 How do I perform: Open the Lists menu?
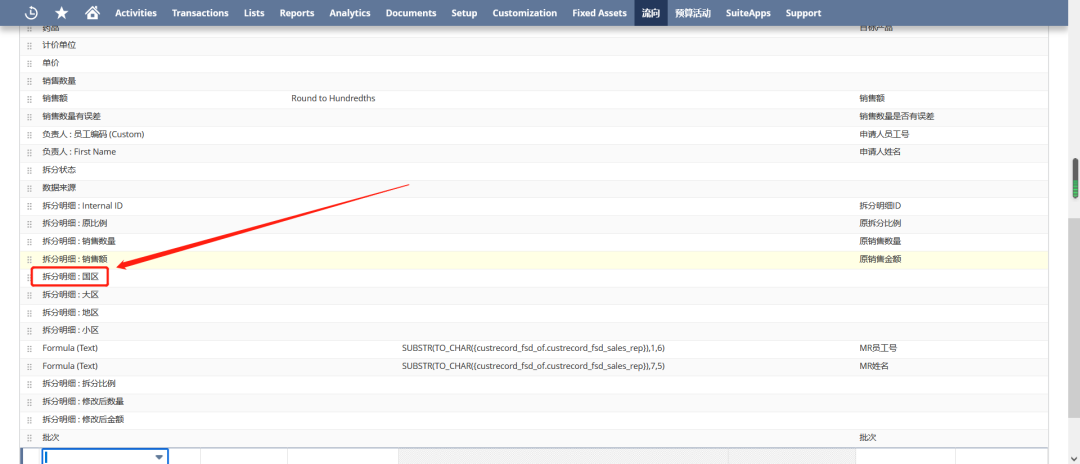254,13
